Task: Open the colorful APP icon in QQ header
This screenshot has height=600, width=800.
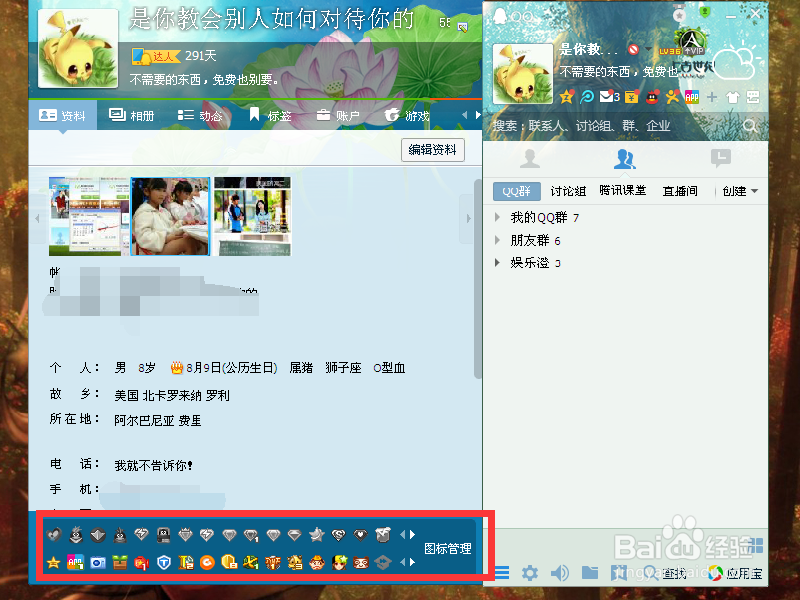Action: click(x=692, y=96)
